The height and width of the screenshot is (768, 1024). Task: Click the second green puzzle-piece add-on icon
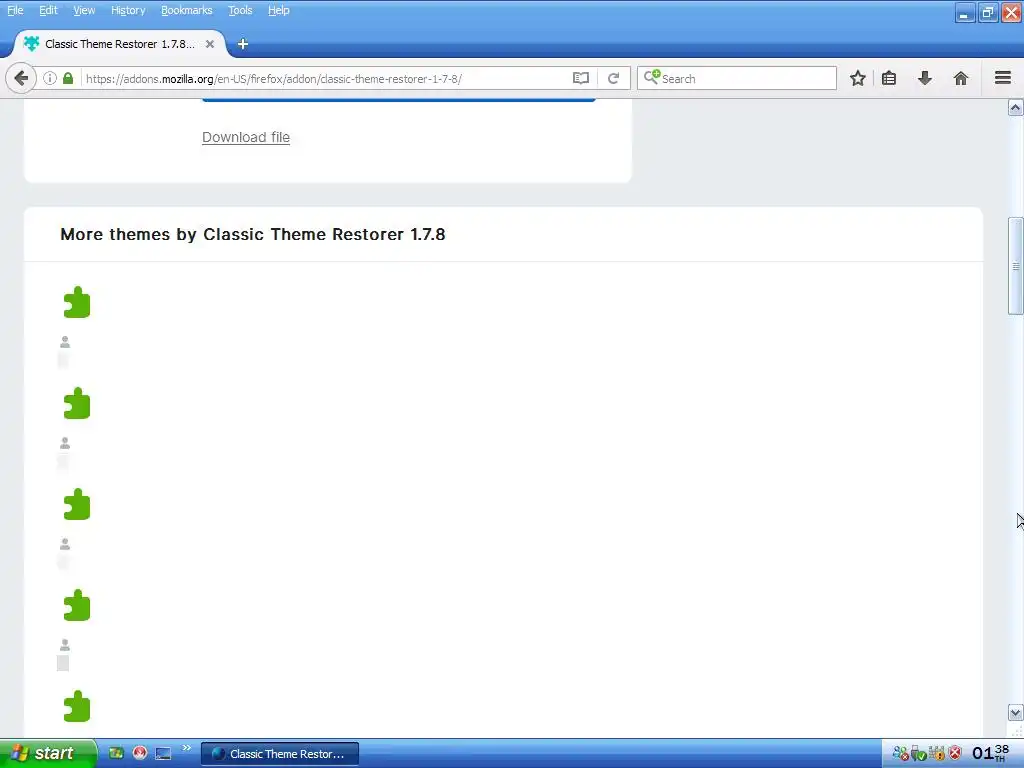point(76,404)
